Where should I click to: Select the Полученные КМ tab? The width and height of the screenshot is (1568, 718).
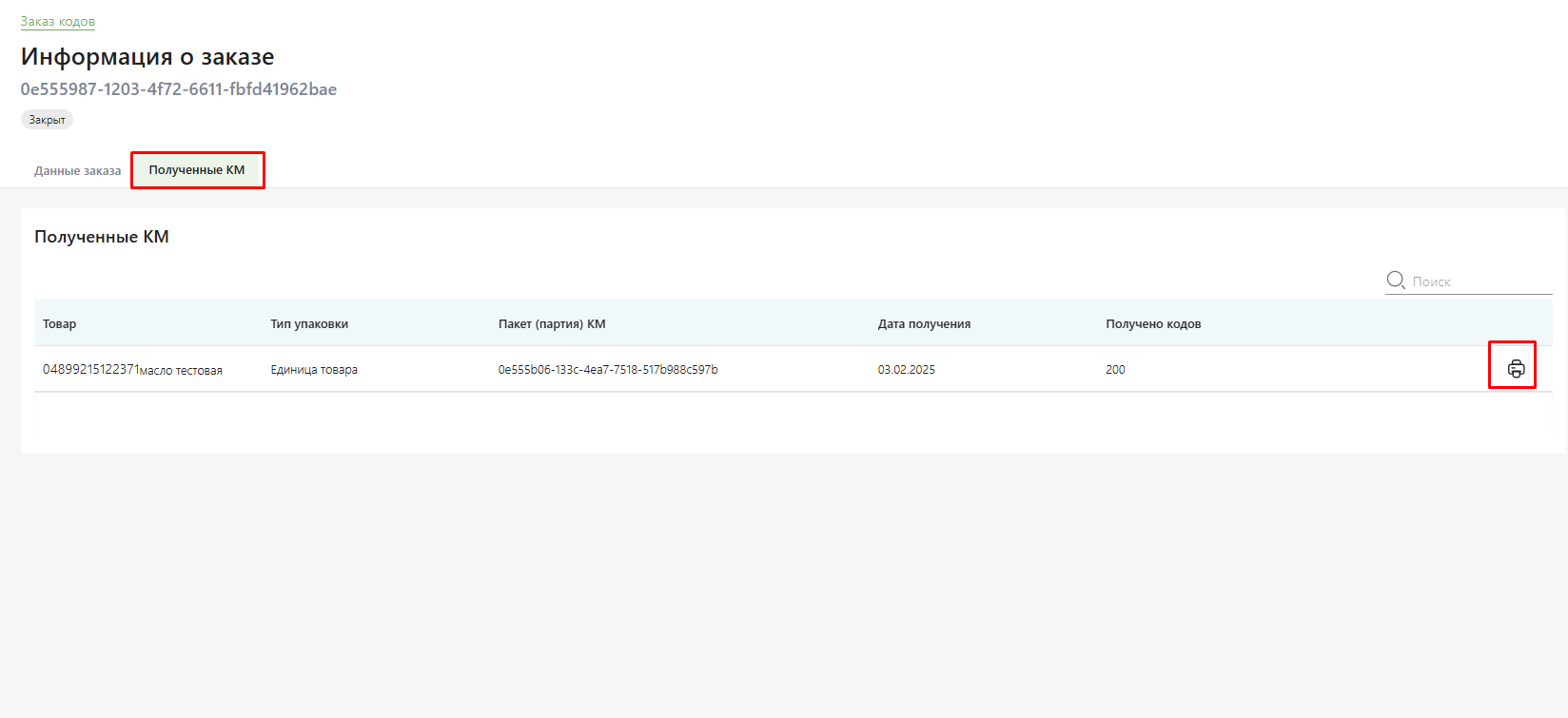point(197,170)
